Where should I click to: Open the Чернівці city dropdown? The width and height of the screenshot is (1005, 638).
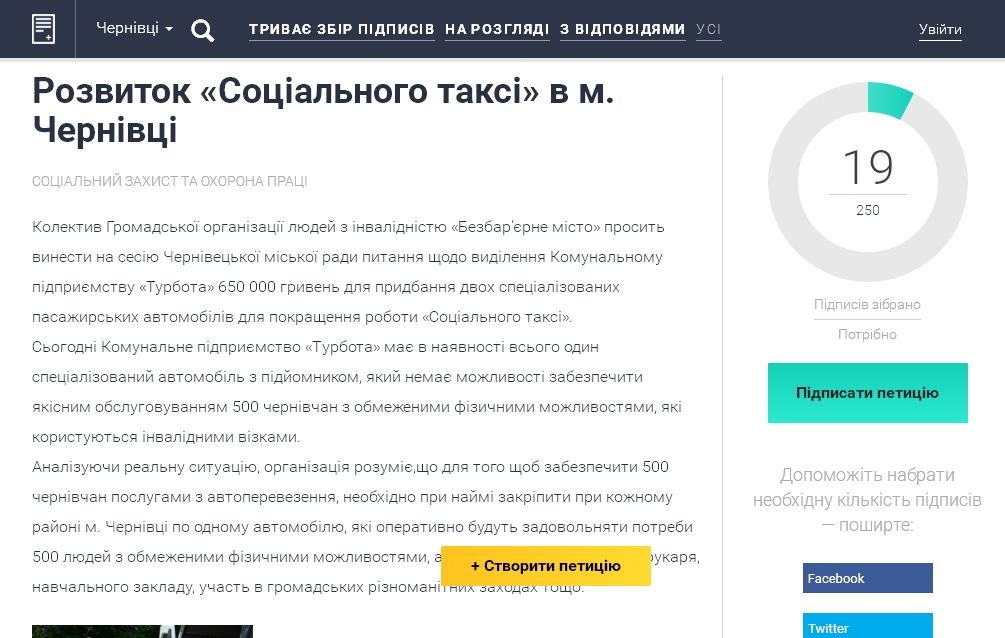click(129, 28)
